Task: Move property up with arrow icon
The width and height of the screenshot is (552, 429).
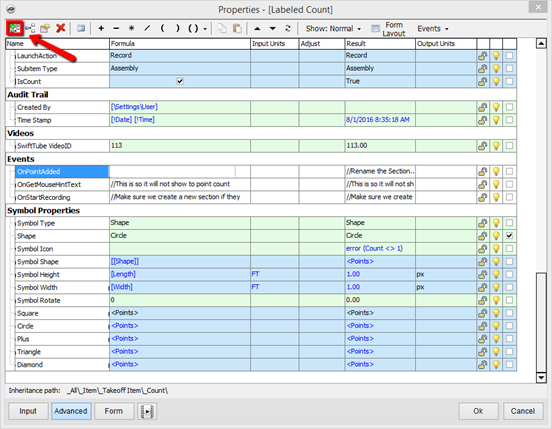Action: click(257, 29)
